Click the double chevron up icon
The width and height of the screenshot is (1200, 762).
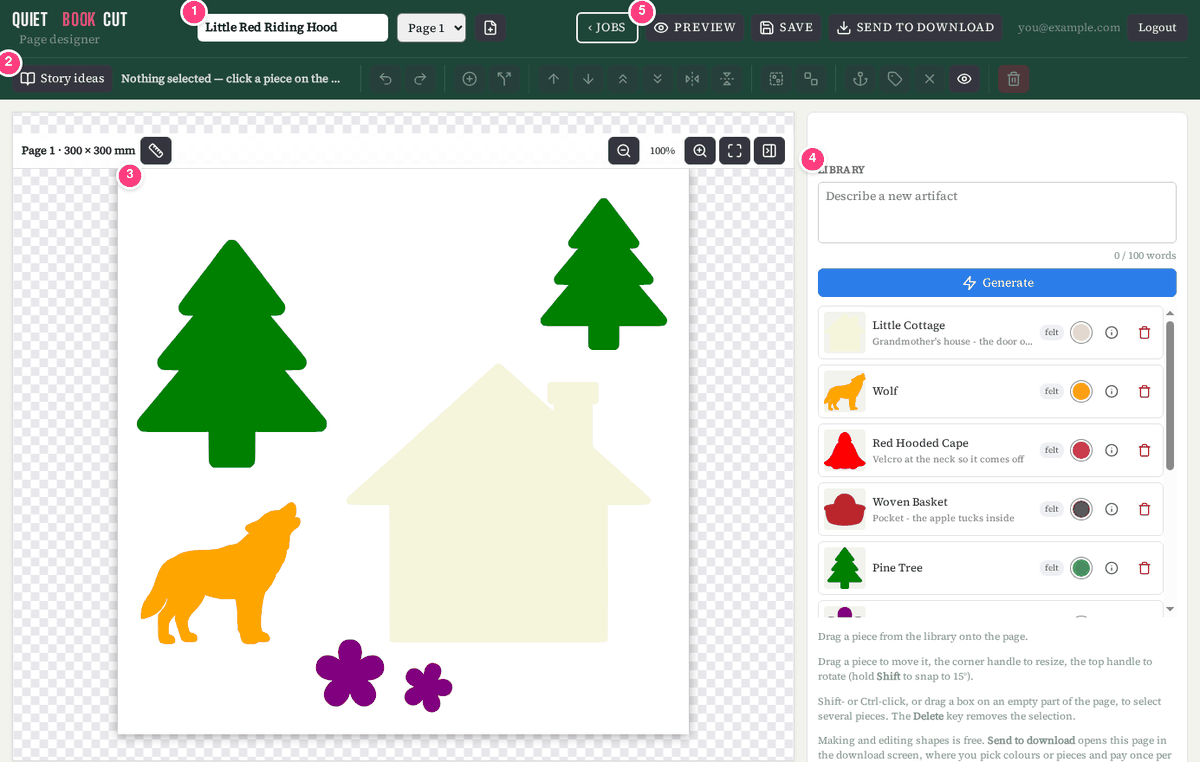coord(623,78)
